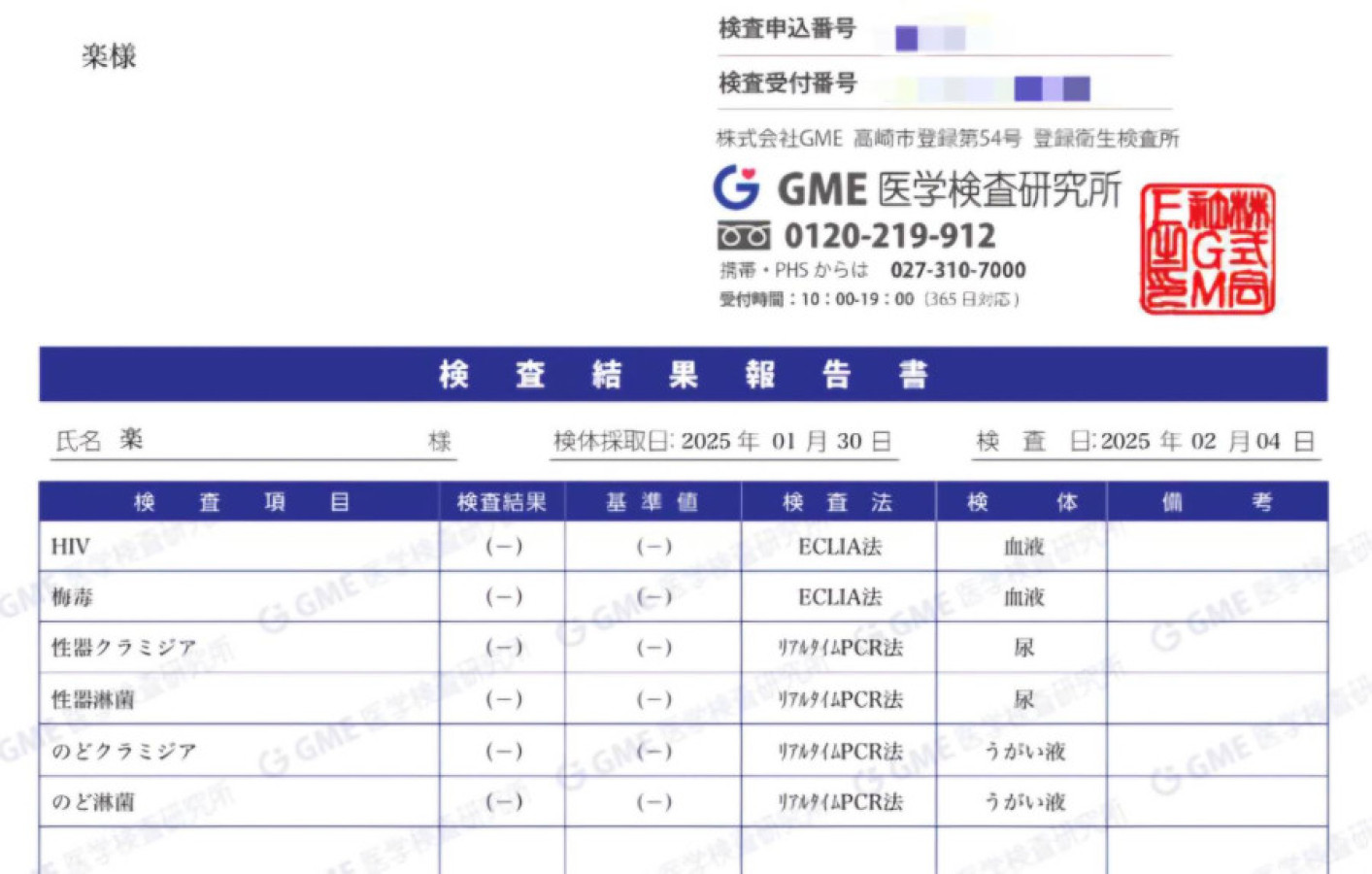
Task: Click リアルタイムPCR法 in the 性器淋菌 row
Action: click(840, 699)
